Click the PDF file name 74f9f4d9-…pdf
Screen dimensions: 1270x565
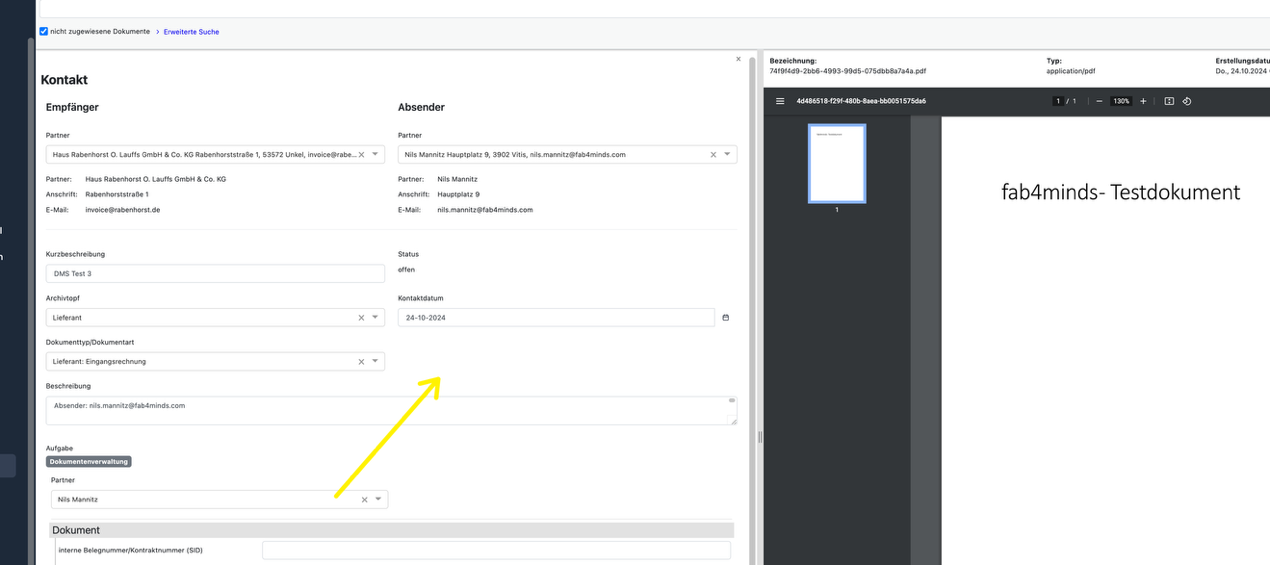pyautogui.click(x=848, y=72)
